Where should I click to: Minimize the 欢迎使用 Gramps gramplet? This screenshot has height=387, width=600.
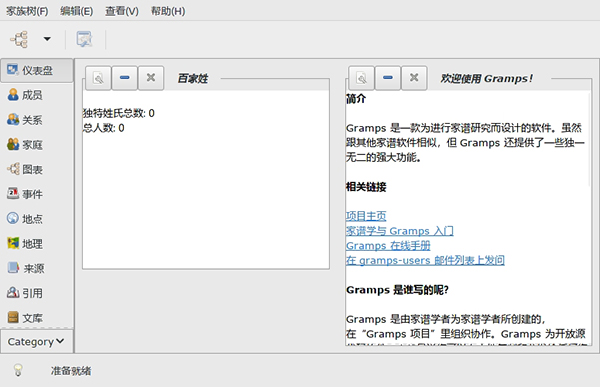point(388,78)
